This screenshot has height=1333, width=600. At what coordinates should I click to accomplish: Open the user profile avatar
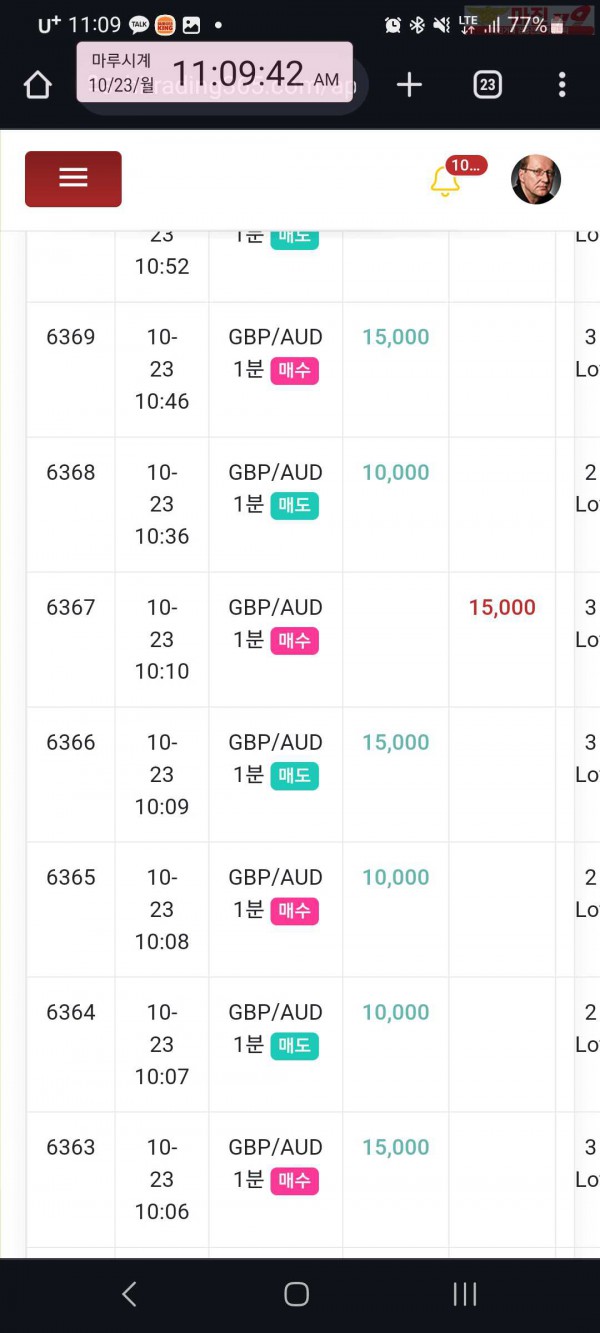[x=536, y=180]
